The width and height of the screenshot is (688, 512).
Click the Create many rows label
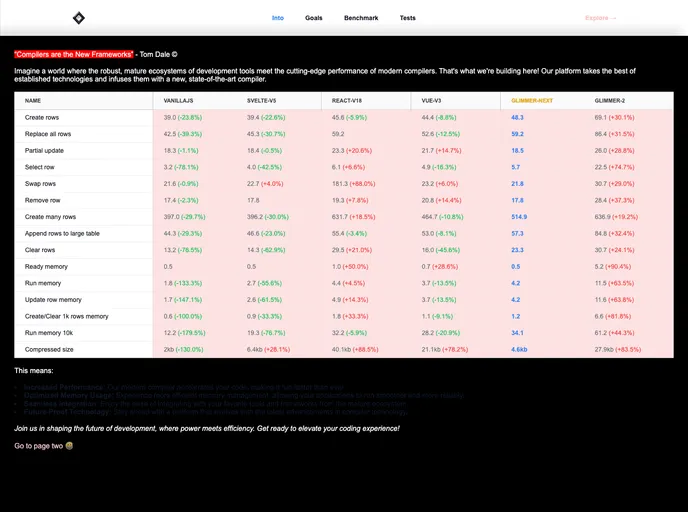[x=50, y=217]
